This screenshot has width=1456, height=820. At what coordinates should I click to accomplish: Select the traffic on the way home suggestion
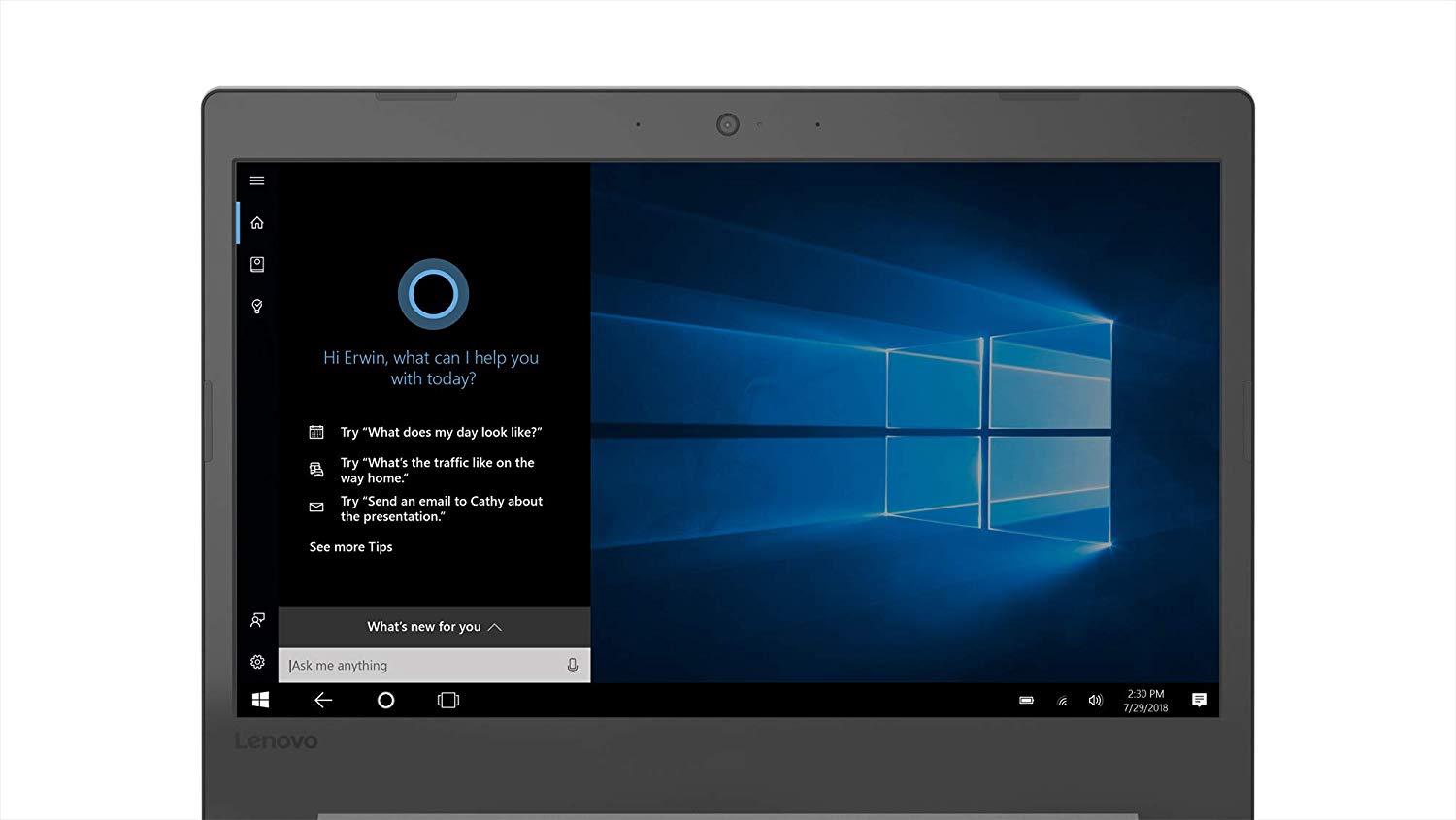point(437,471)
